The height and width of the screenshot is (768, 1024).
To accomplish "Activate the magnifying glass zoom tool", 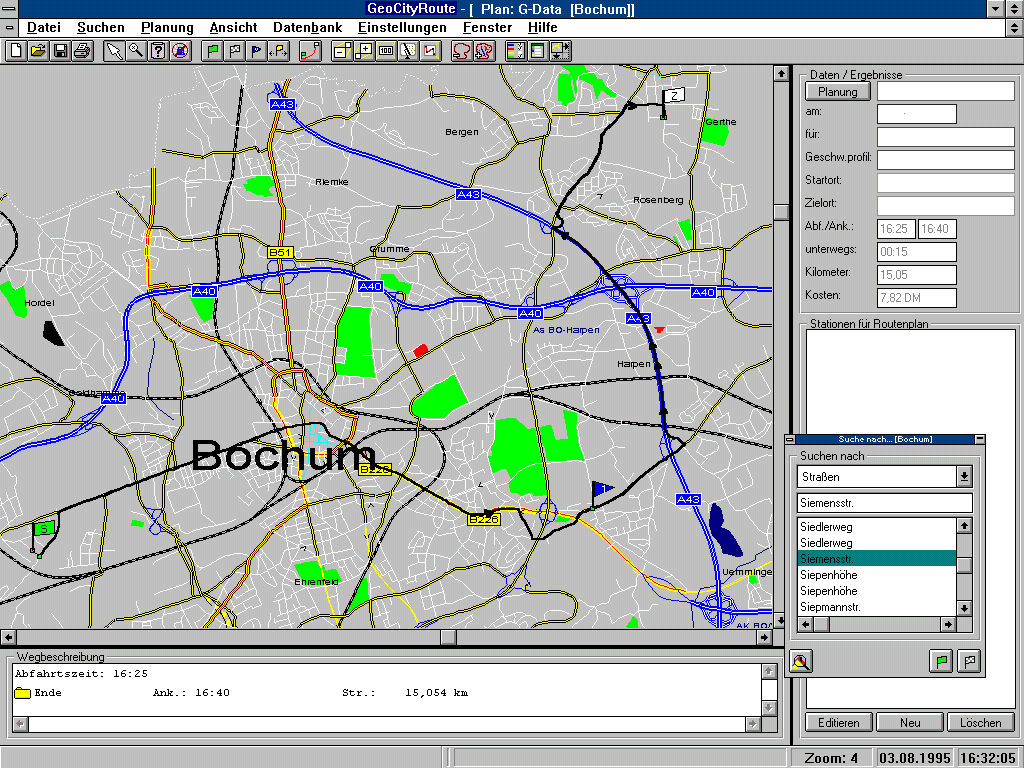I will [136, 50].
